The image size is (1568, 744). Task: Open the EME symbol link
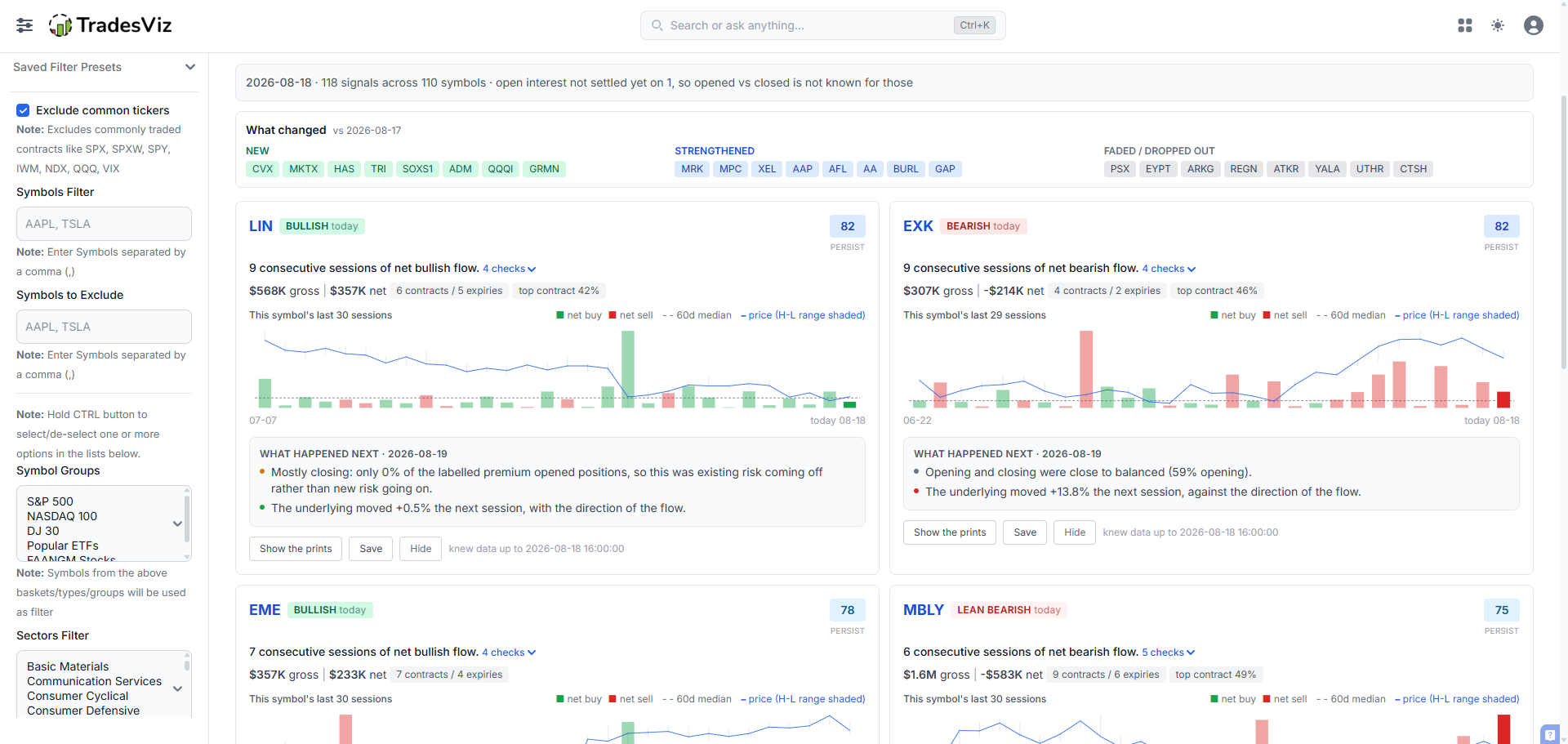coord(265,610)
